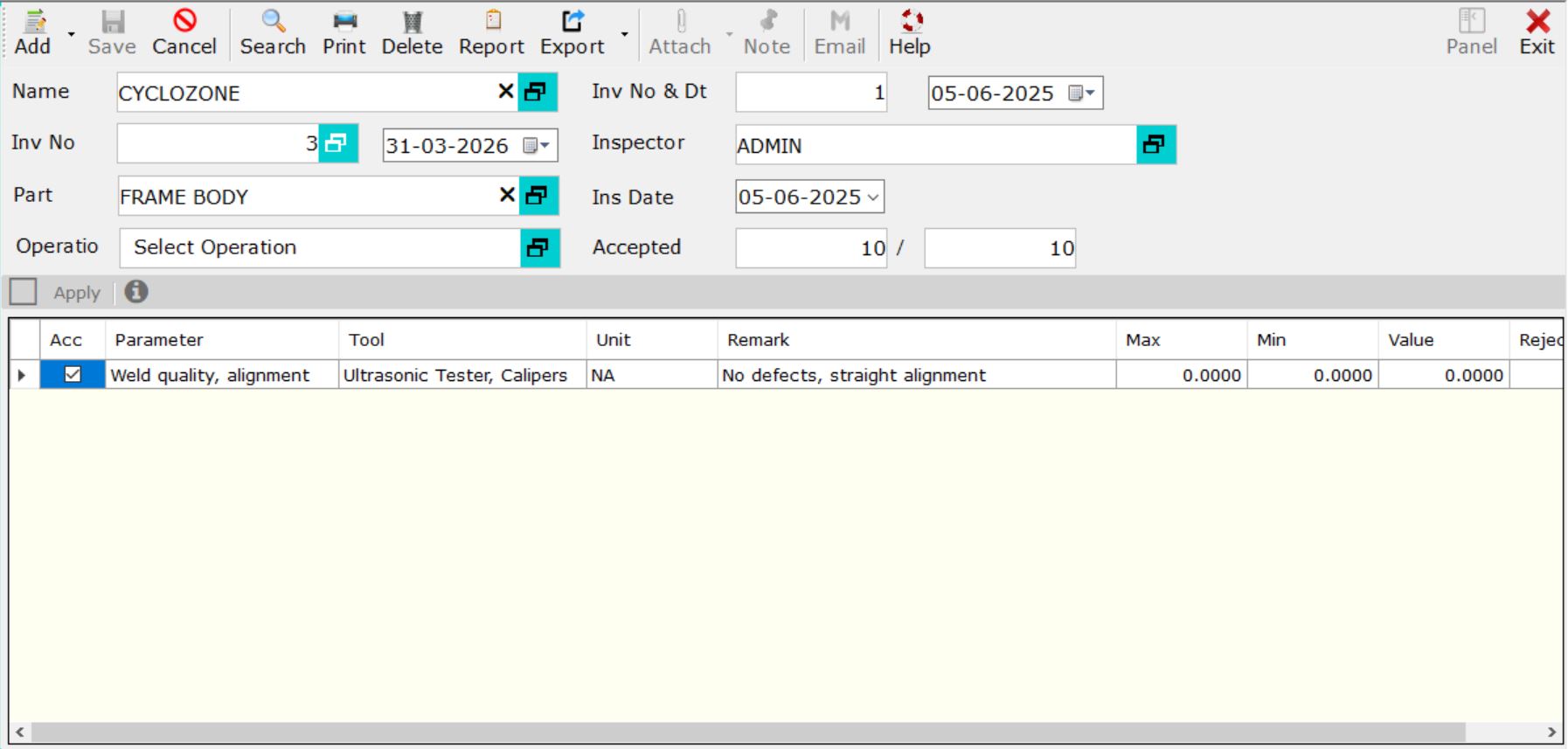Open lookup button for Inspector field
Screen dimensions: 1568x749
(x=1155, y=145)
